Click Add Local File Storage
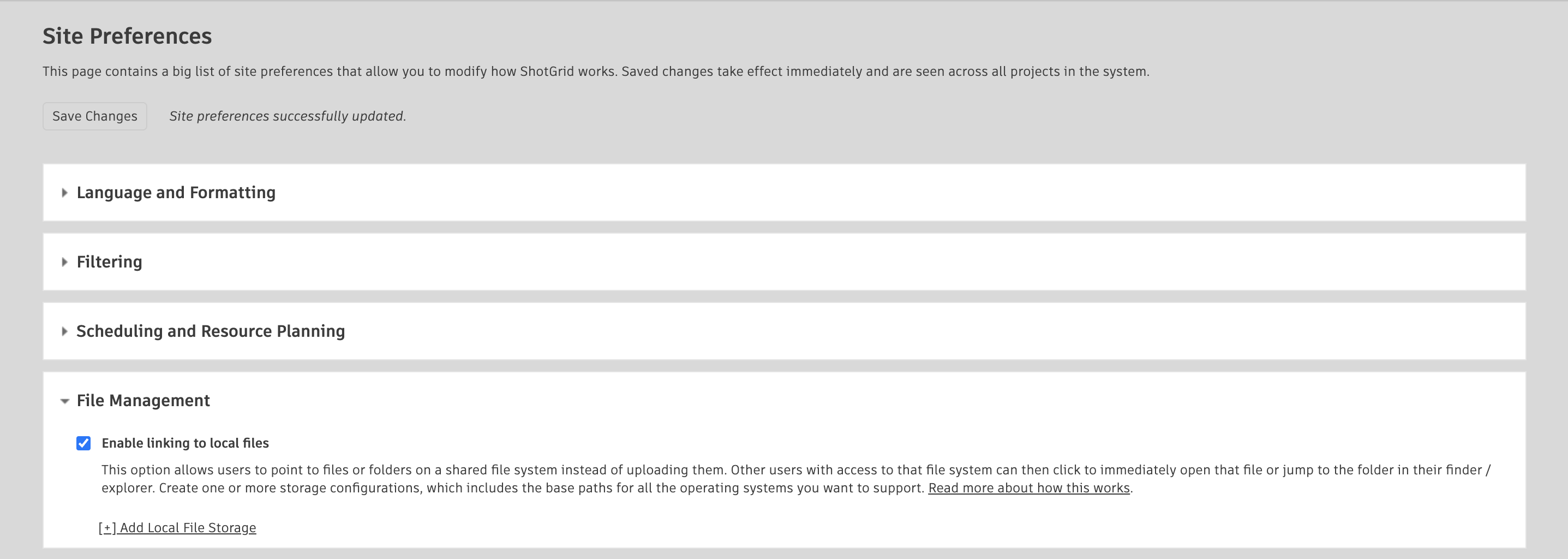 (x=179, y=527)
